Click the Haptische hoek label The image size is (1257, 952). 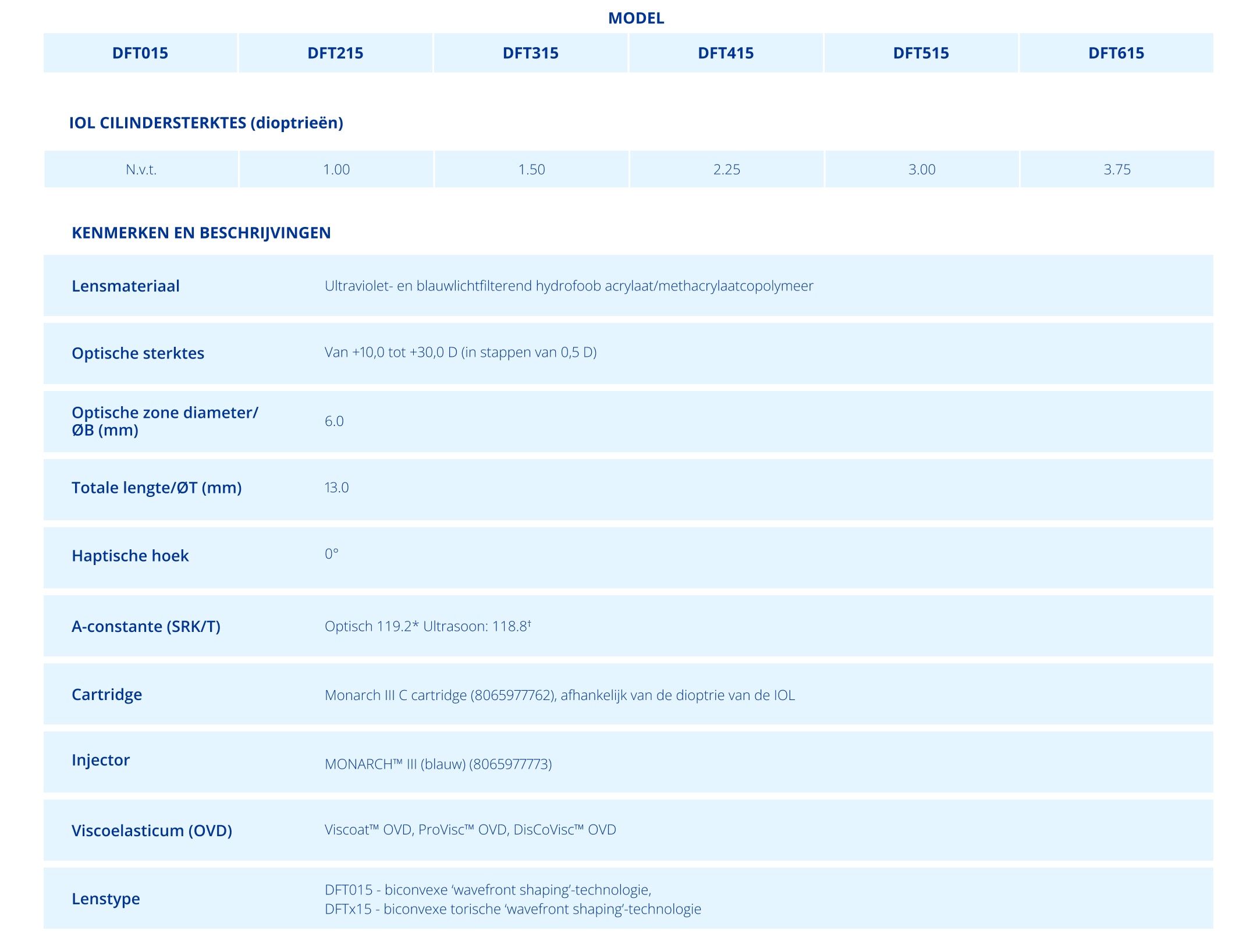point(130,556)
